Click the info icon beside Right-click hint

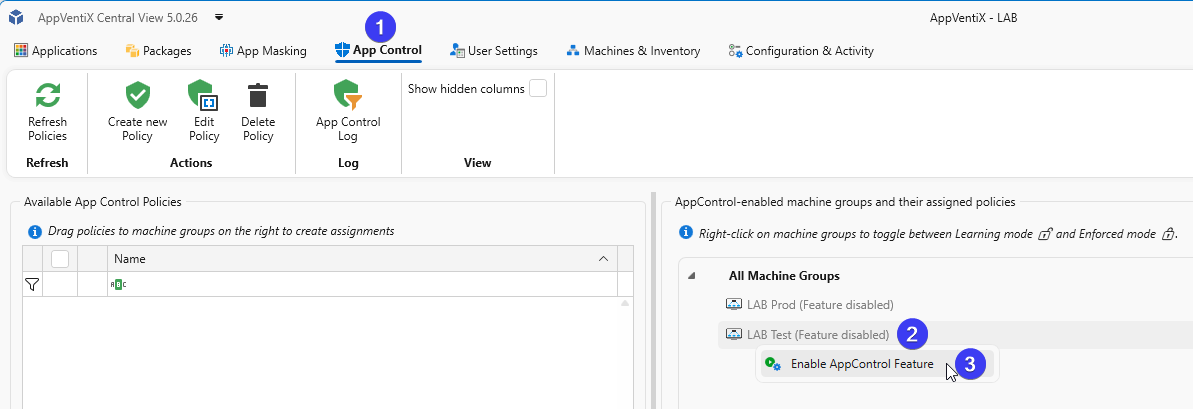pyautogui.click(x=685, y=232)
